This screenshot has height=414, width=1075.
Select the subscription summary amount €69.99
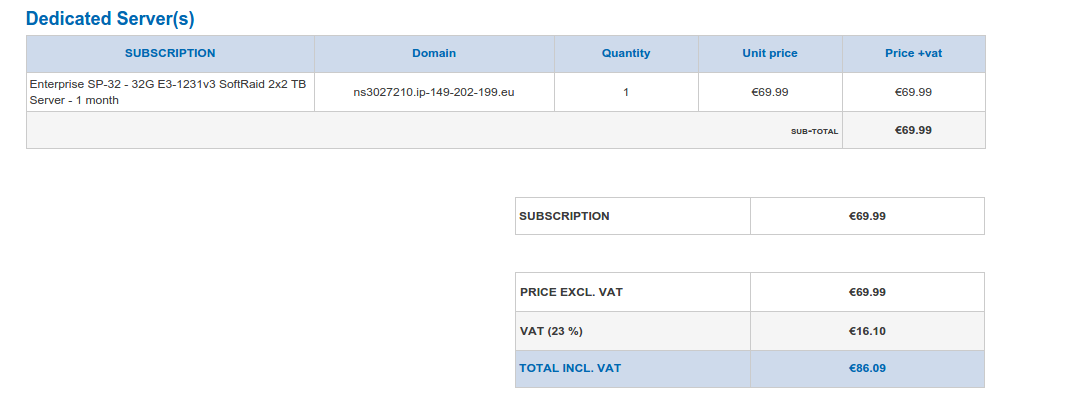point(867,216)
